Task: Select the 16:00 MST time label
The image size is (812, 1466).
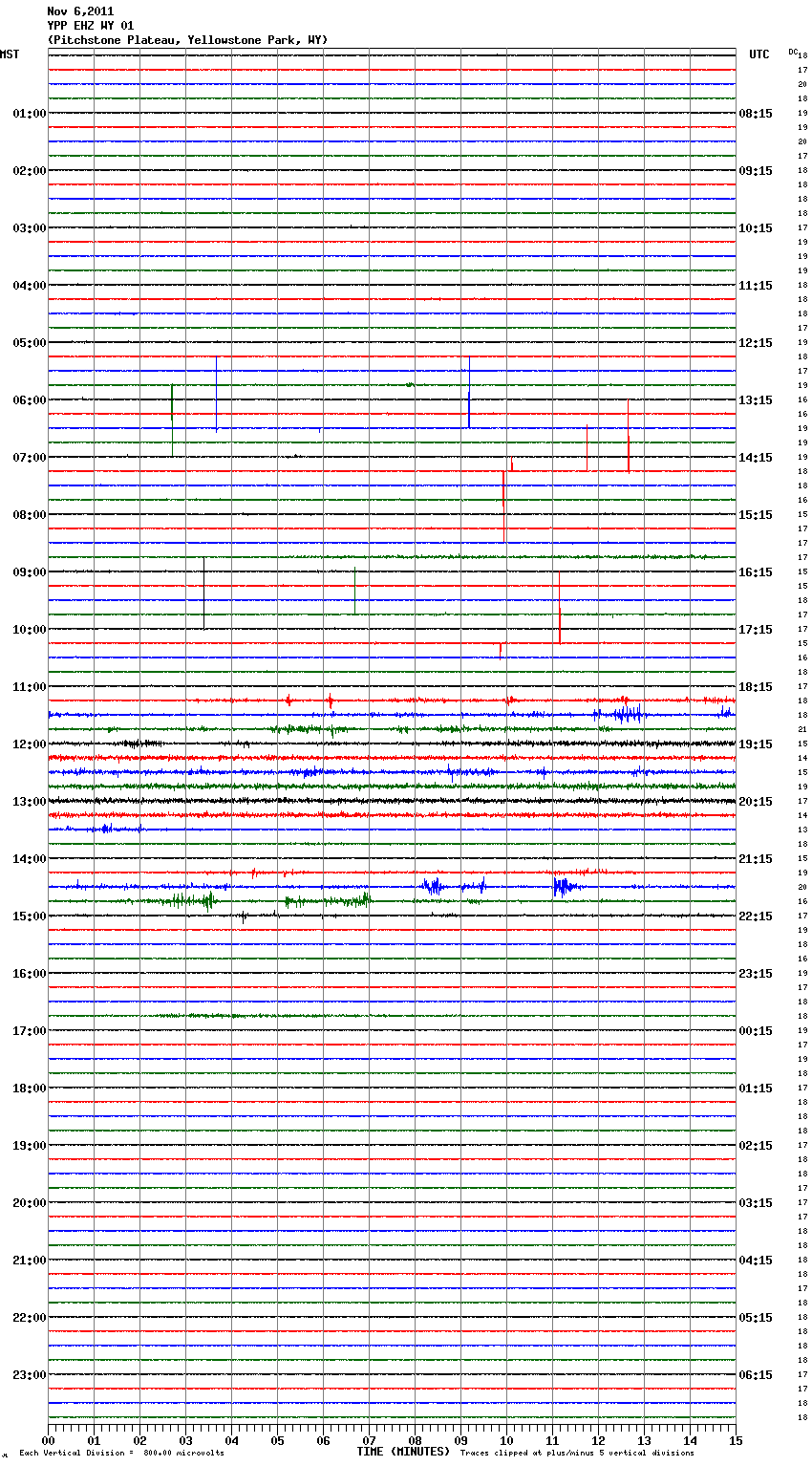Action: [x=30, y=974]
